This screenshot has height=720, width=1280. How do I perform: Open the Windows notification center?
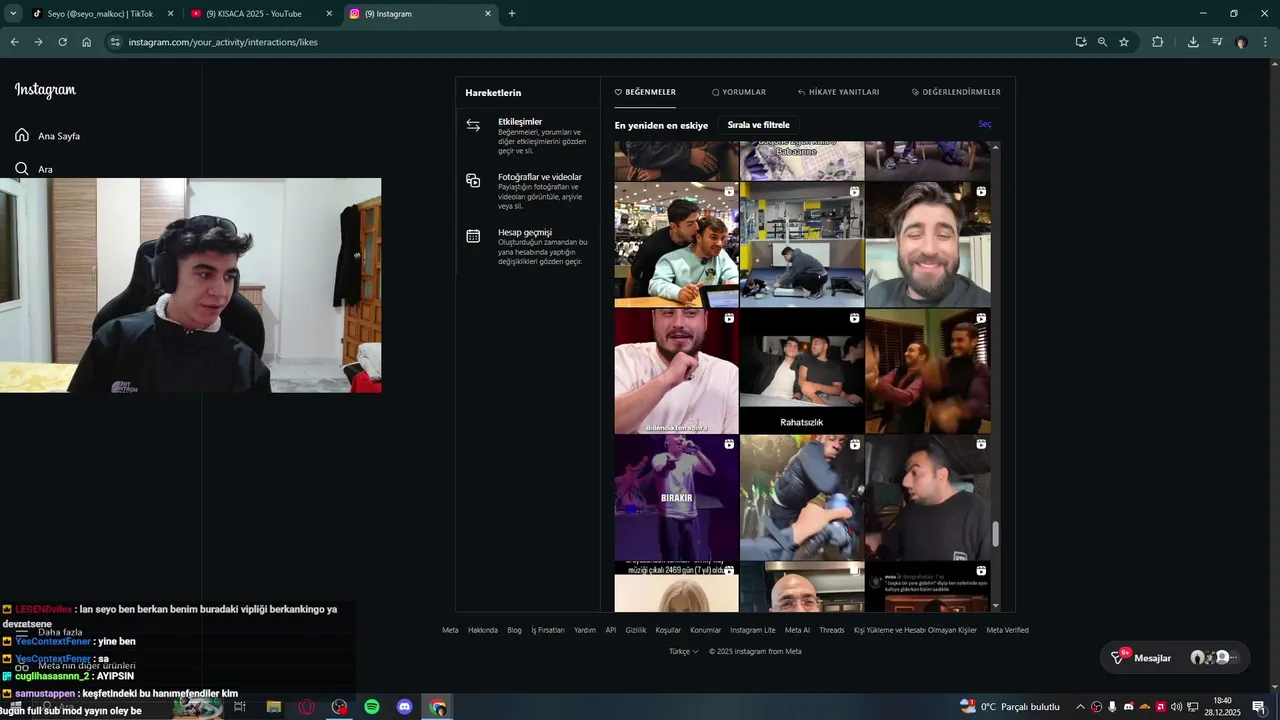tap(1259, 707)
